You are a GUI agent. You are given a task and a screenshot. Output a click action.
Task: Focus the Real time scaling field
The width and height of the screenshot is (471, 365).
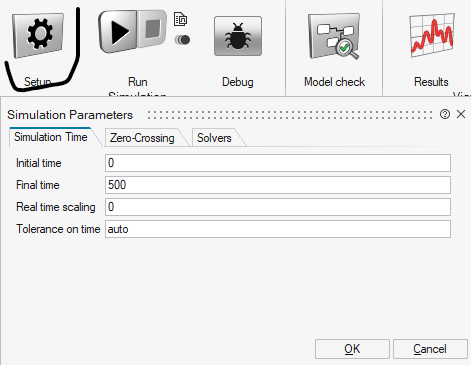pyautogui.click(x=278, y=207)
